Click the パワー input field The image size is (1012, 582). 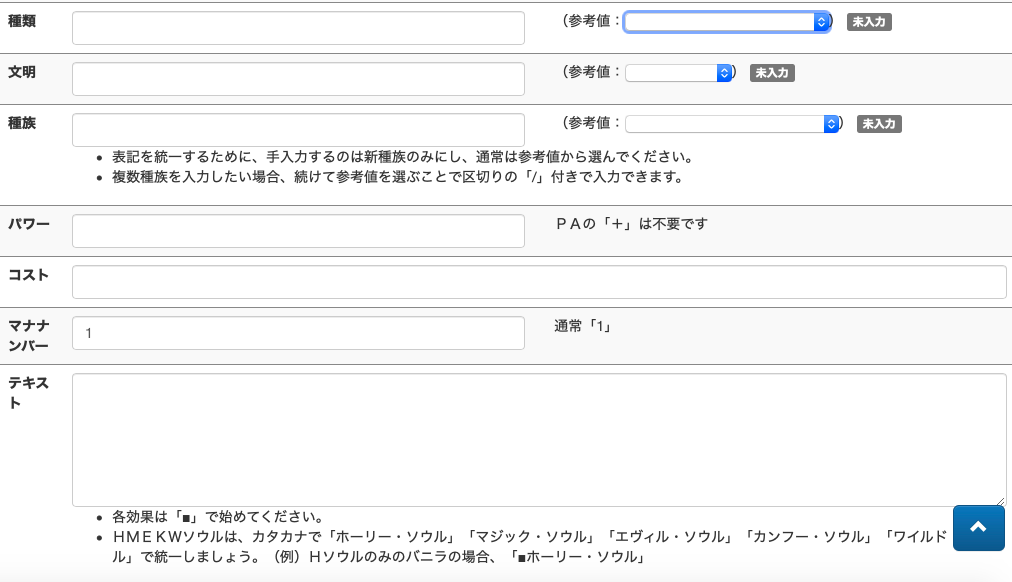pyautogui.click(x=298, y=231)
